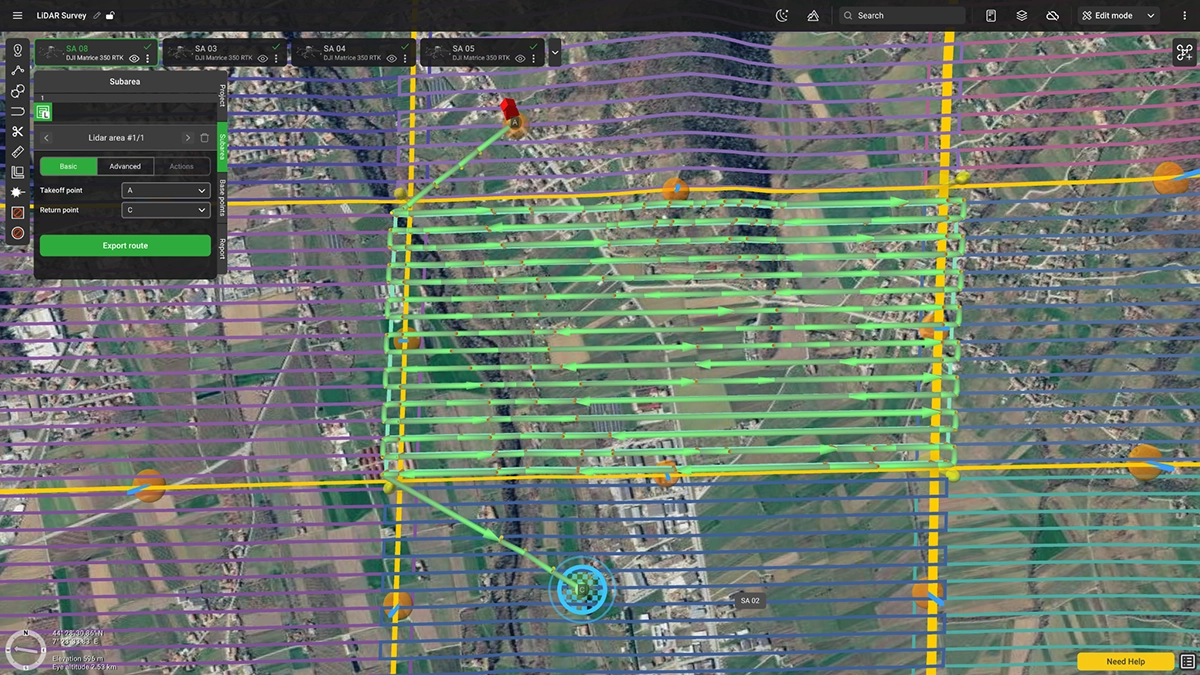This screenshot has width=1200, height=675.
Task: Toggle visibility of SA 03 route
Action: [263, 59]
